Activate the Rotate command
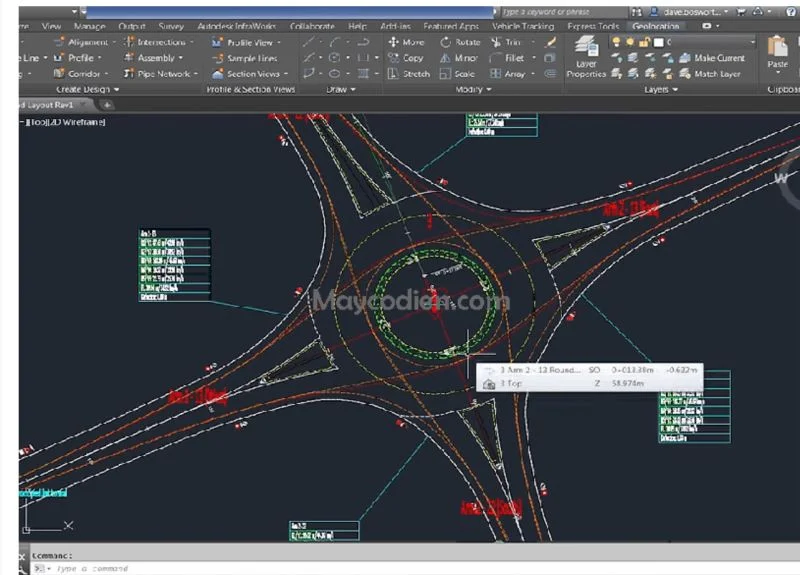 460,42
